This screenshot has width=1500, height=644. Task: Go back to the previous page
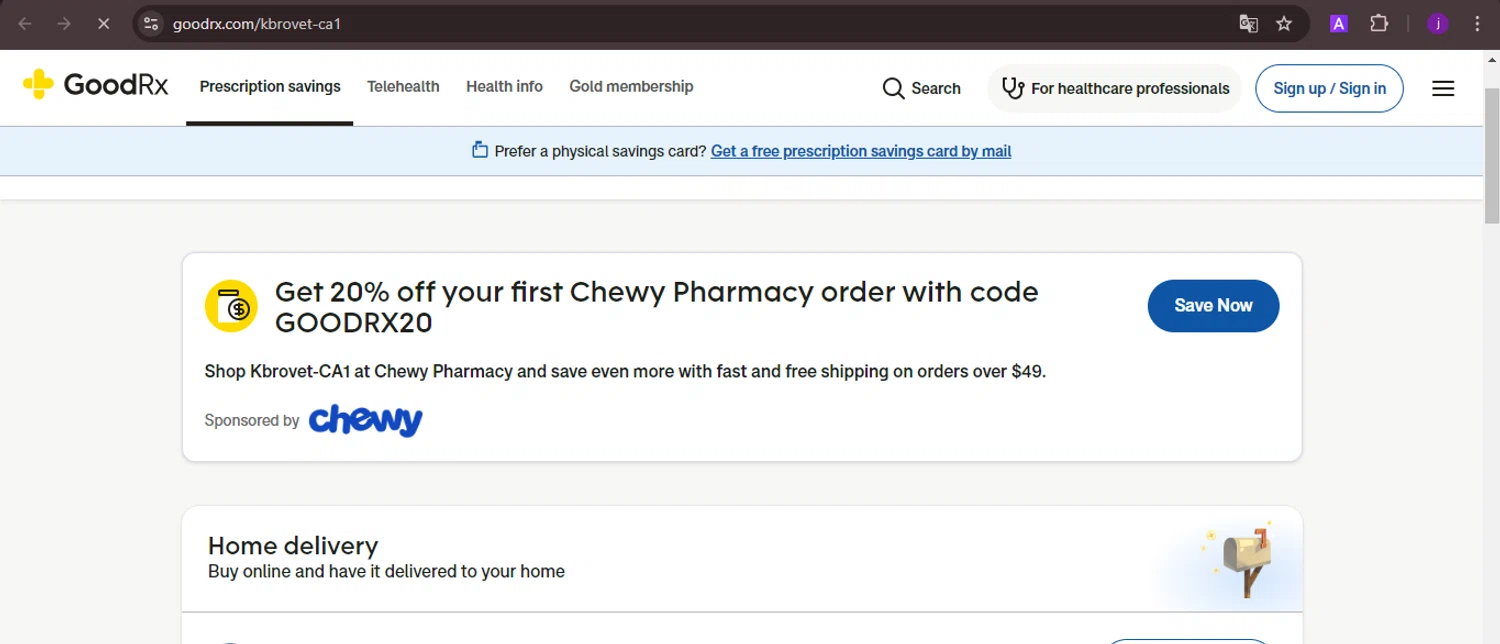pyautogui.click(x=25, y=24)
